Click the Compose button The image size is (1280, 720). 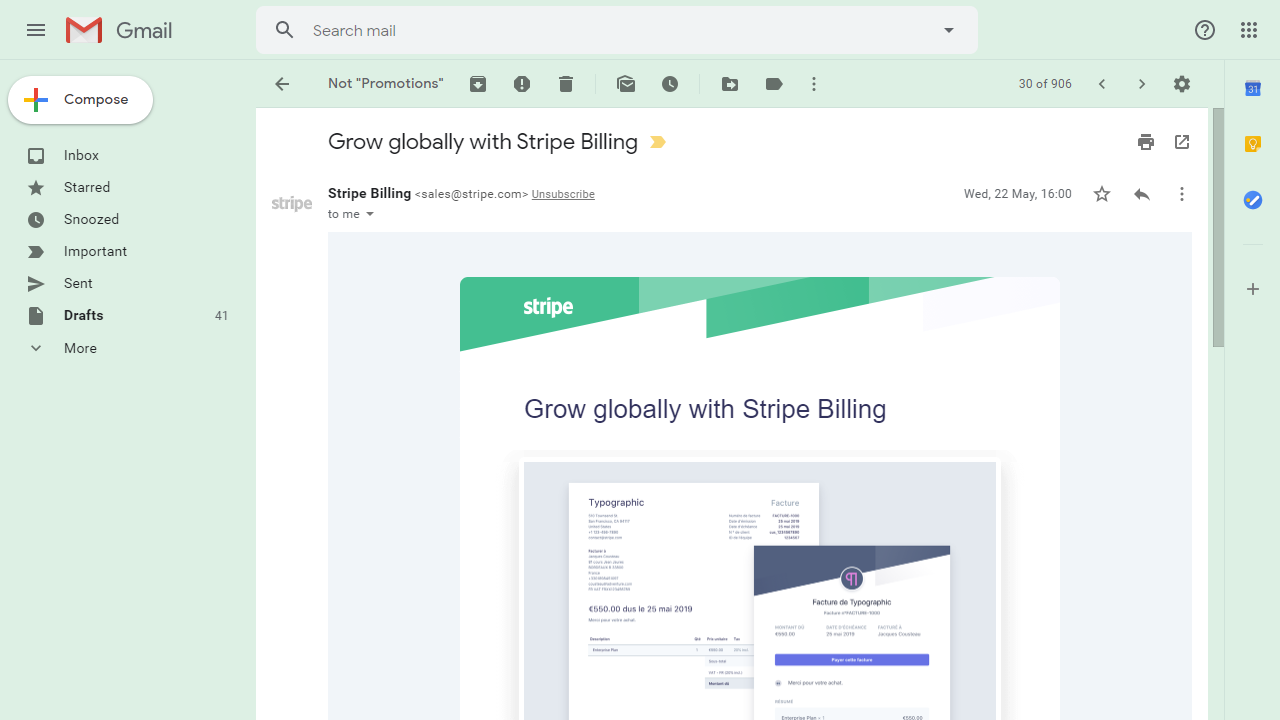point(80,100)
